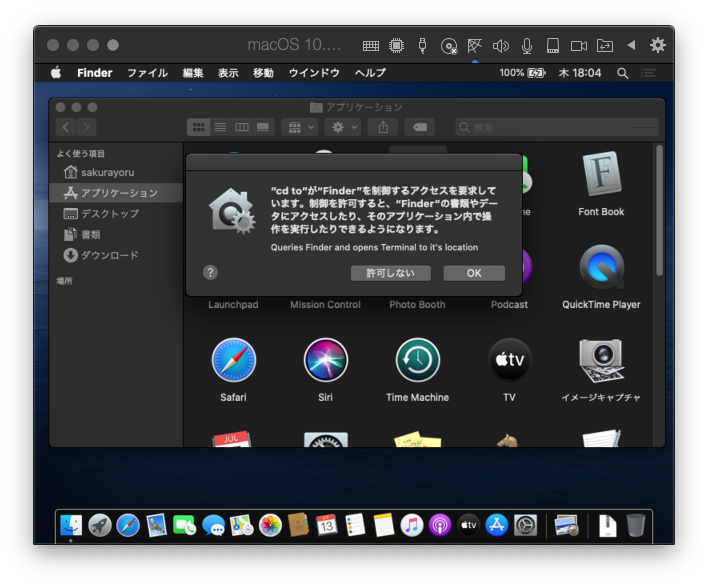Go back in Finder window
Screen dimensions: 708x586
coord(66,127)
